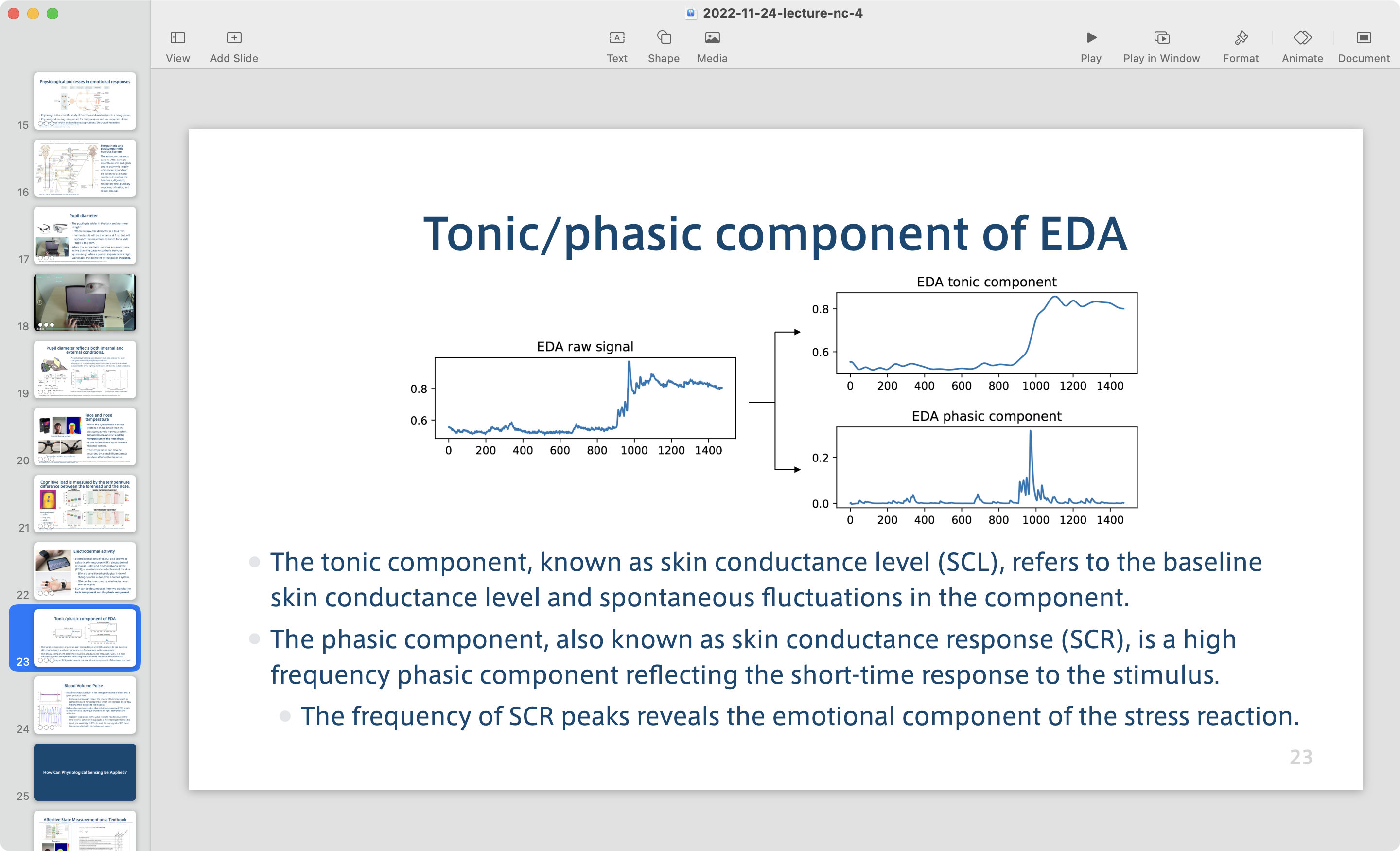Select slide 17 Pupil diameter thumbnail
The width and height of the screenshot is (1400, 851).
click(x=85, y=235)
